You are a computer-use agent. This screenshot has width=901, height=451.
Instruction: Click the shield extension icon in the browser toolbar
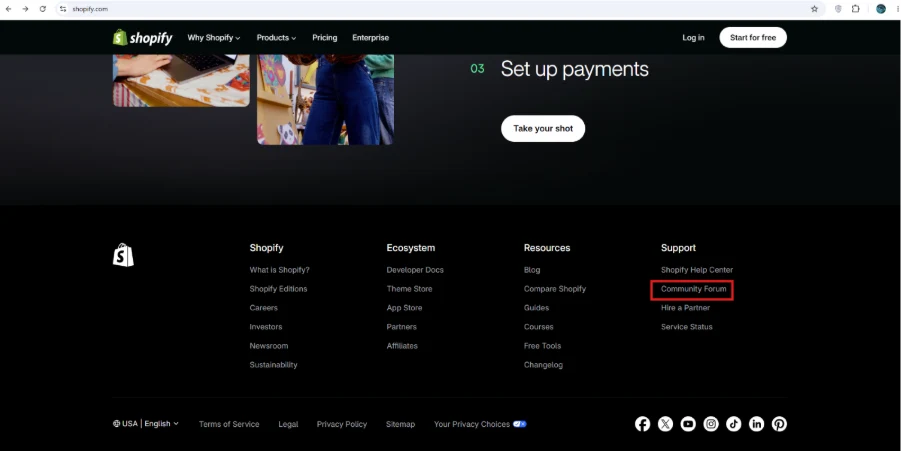838,9
